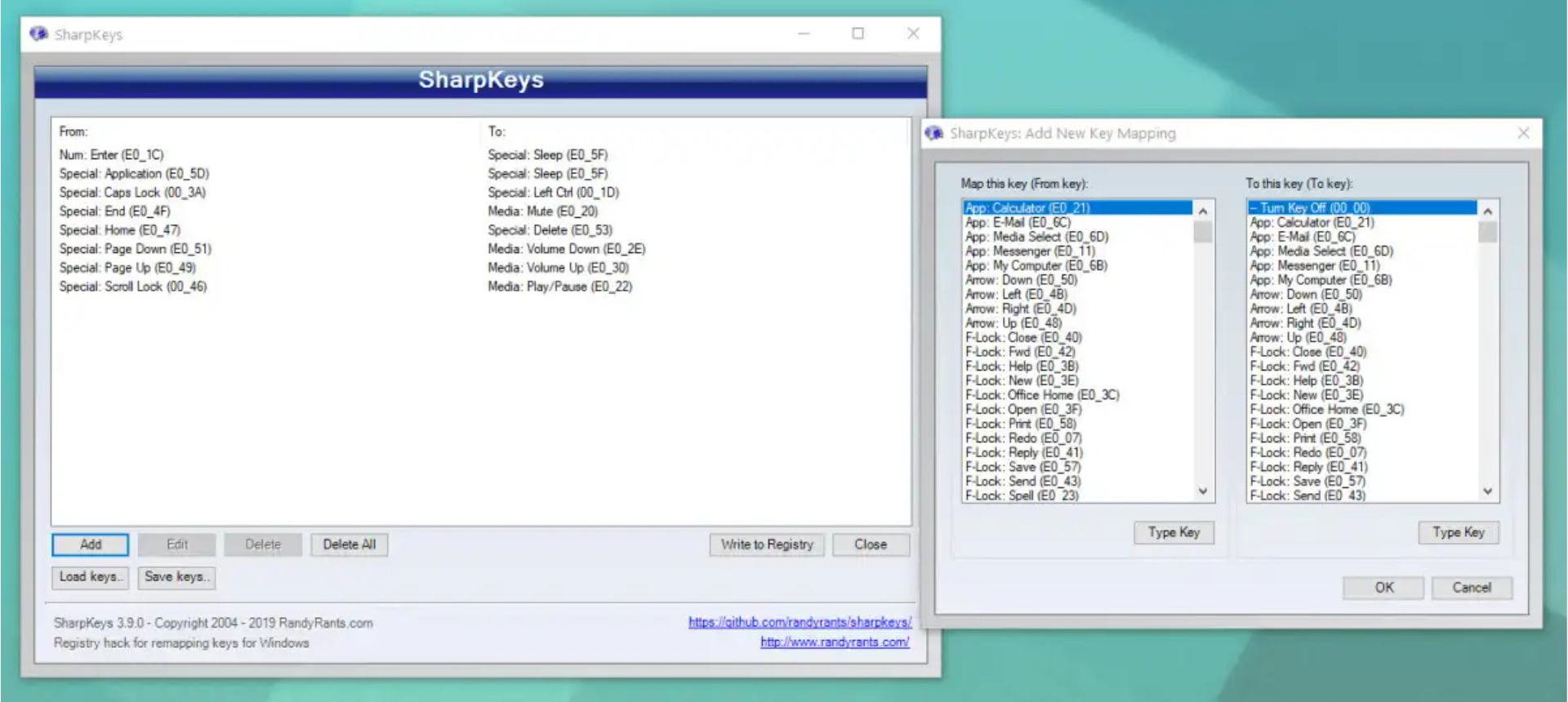Click the Add button

(x=91, y=544)
